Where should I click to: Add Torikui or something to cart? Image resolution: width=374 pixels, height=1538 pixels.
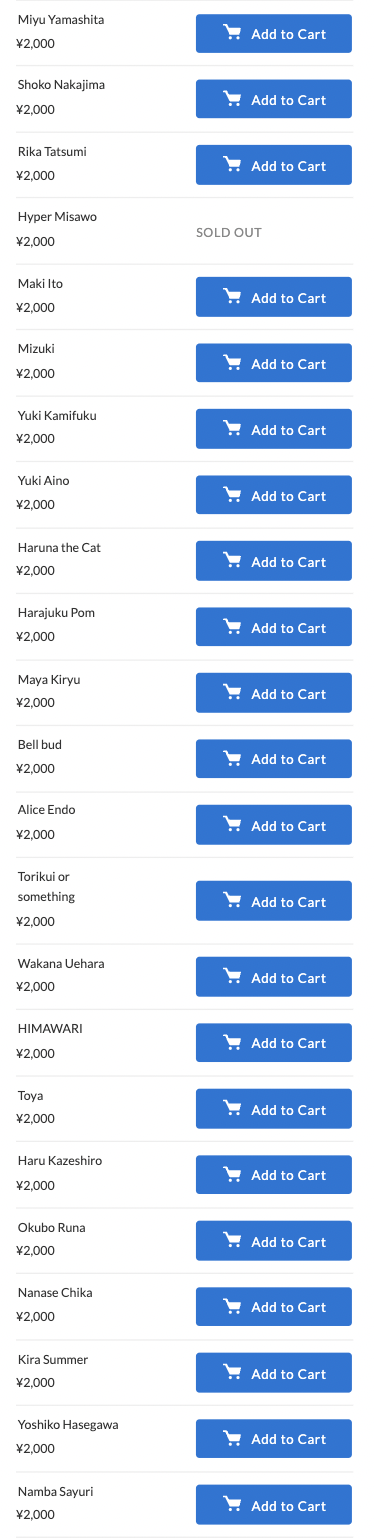[274, 902]
